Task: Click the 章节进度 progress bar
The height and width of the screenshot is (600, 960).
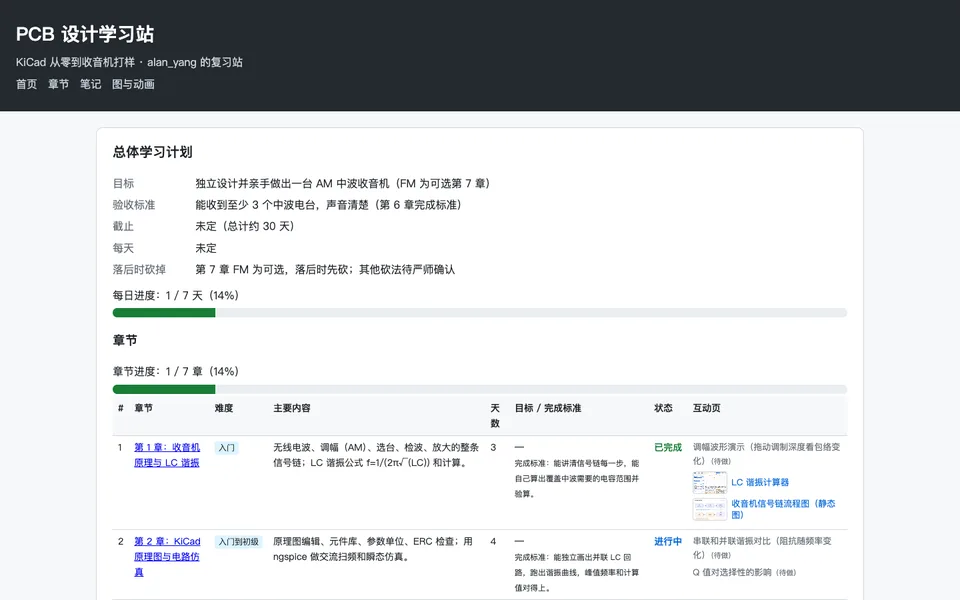Action: tap(479, 389)
